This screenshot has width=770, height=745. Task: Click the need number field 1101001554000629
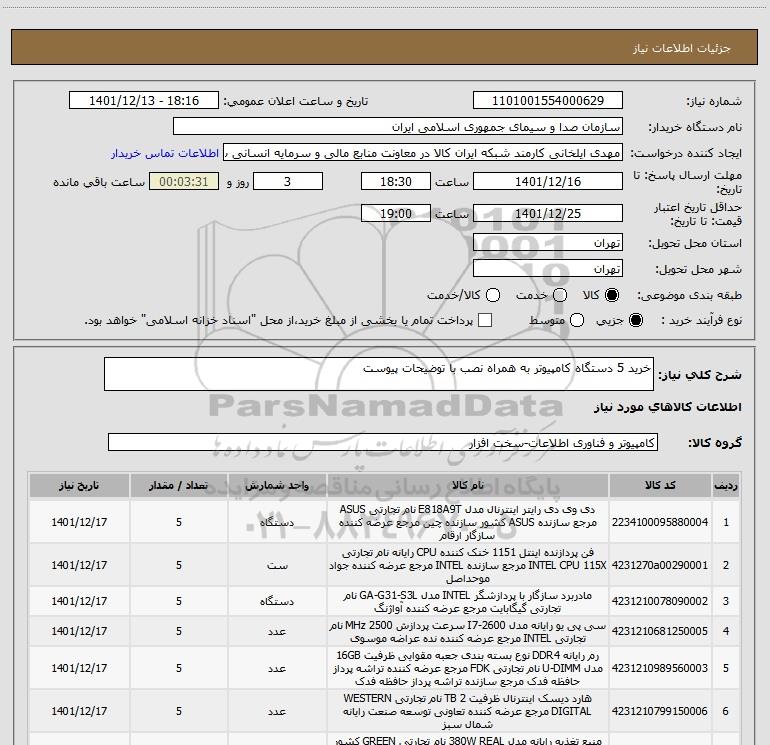tap(548, 101)
